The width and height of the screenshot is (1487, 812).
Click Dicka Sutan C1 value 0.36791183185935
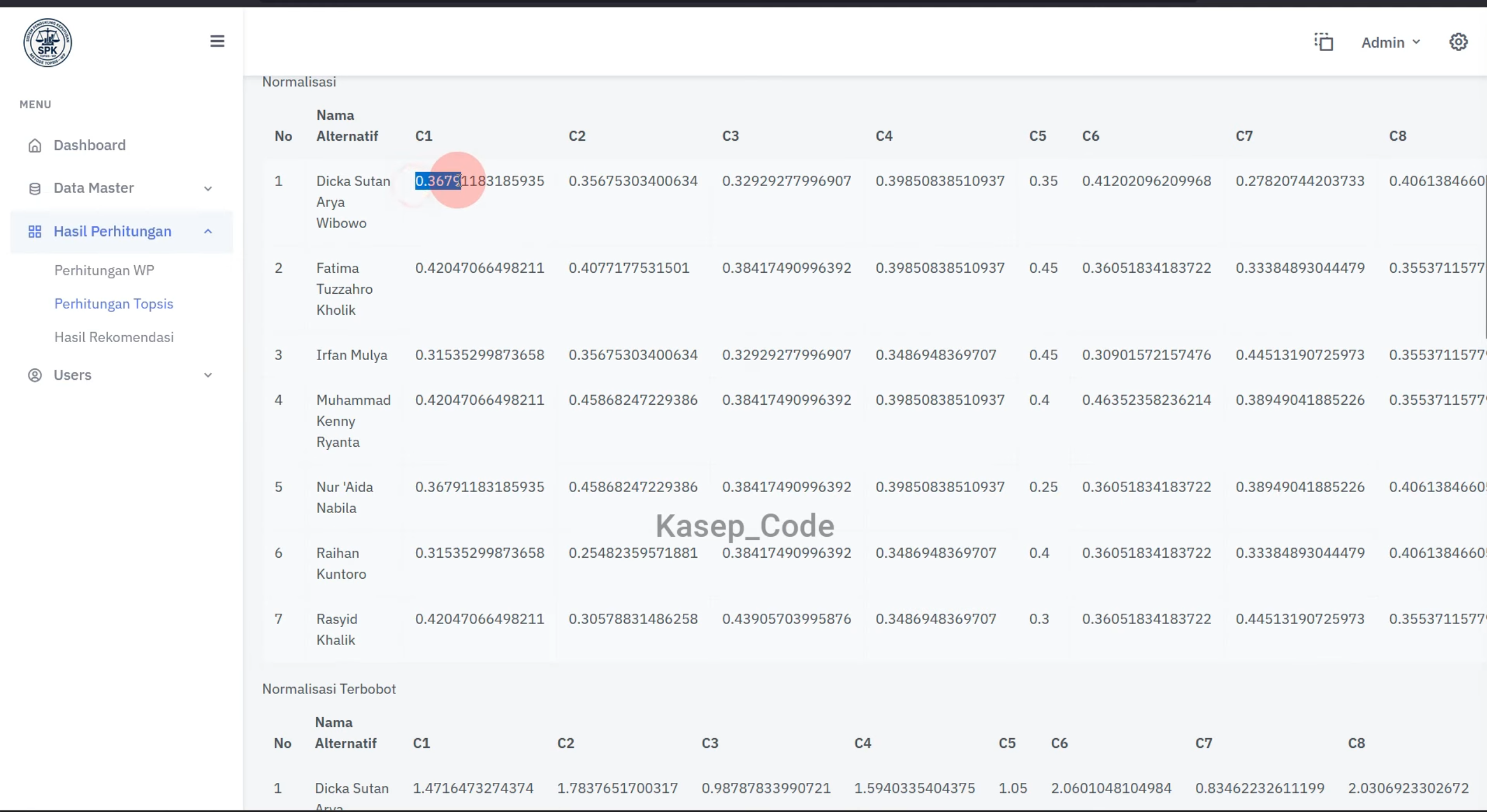[x=479, y=181]
